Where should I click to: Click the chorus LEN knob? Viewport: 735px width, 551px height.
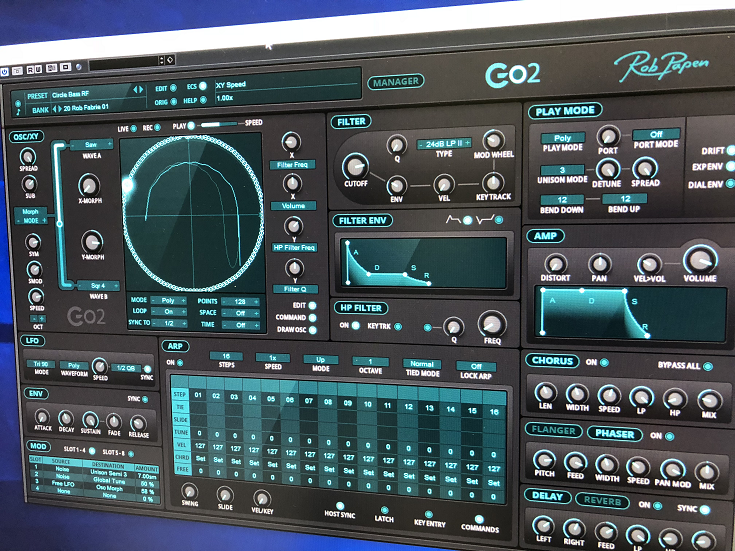pos(545,392)
